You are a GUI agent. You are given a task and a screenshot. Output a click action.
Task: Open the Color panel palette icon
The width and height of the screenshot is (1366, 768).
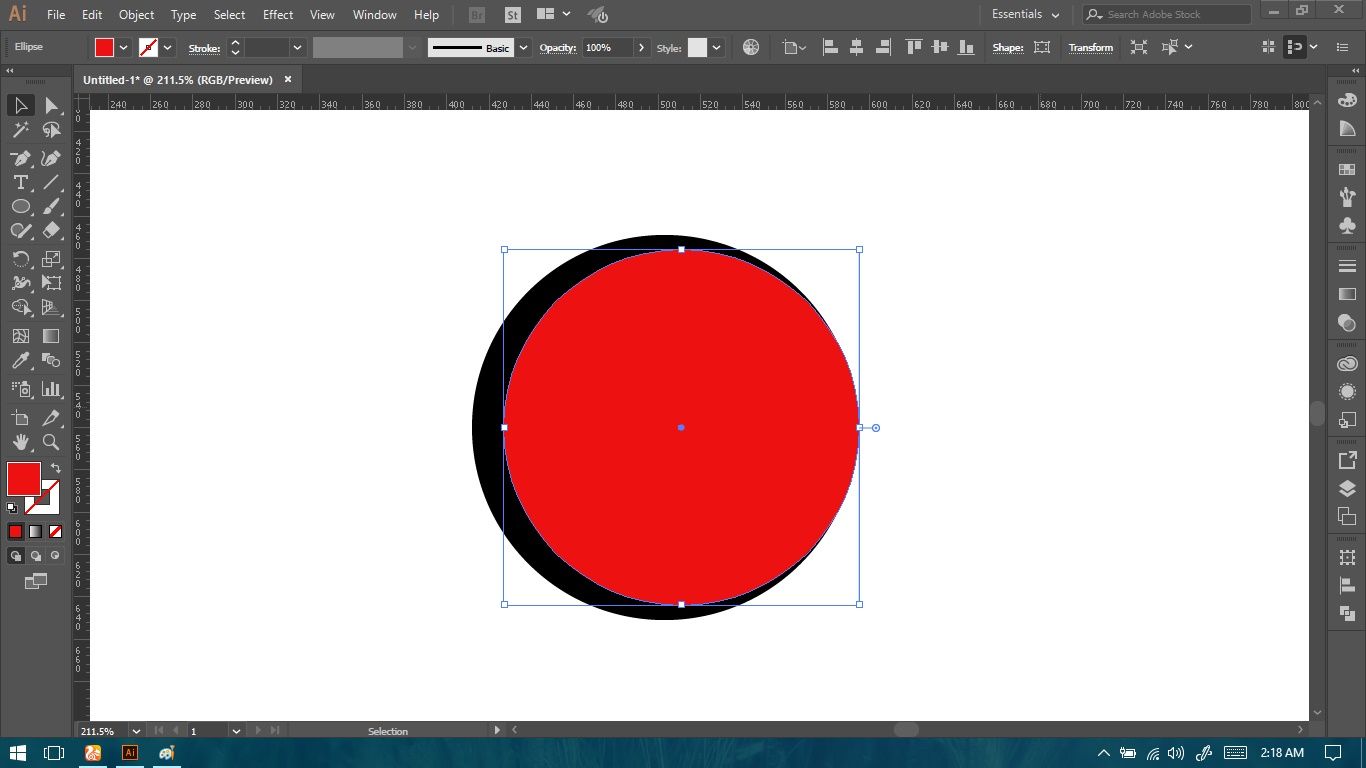pos(1347,100)
